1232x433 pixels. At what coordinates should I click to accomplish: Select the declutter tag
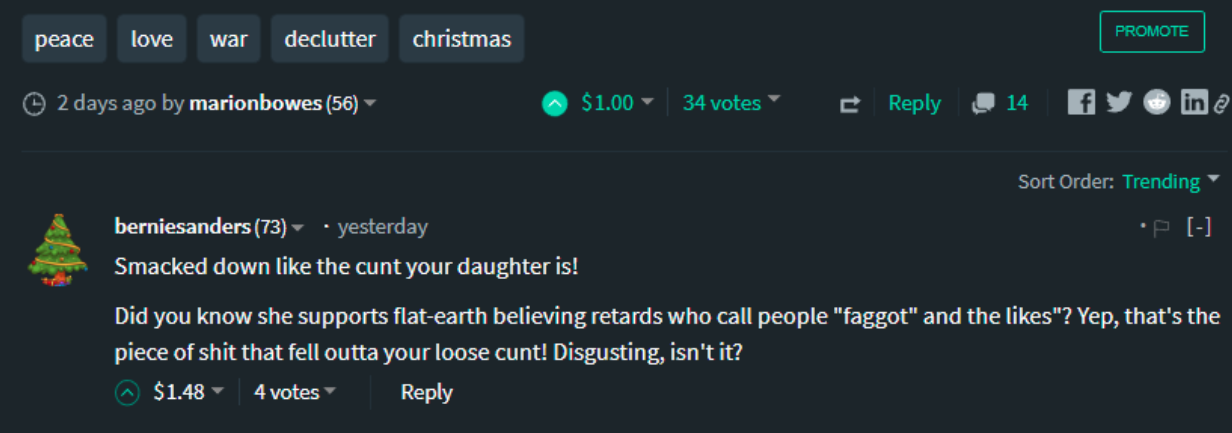point(330,40)
